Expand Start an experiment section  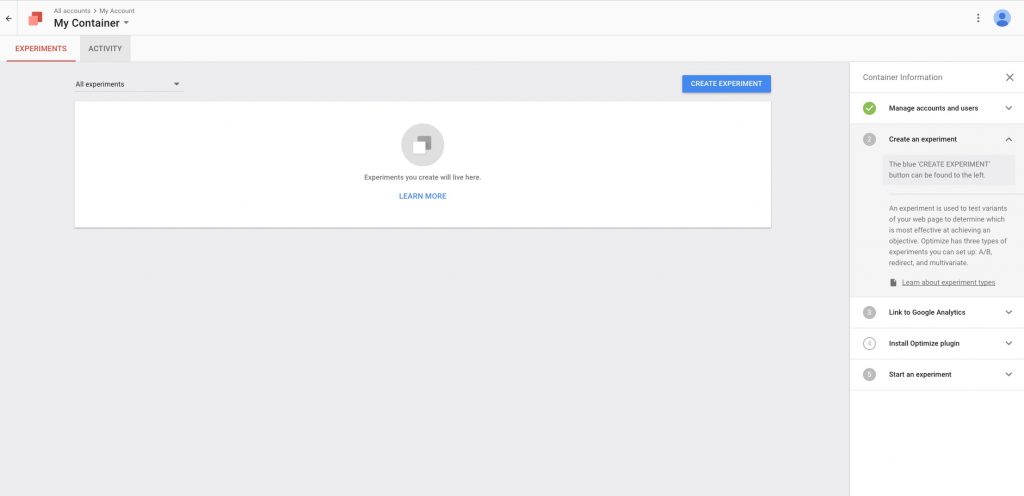pos(1008,375)
